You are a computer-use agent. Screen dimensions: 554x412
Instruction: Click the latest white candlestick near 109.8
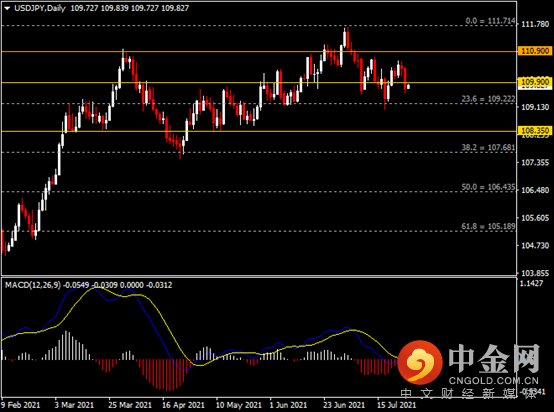click(x=408, y=87)
